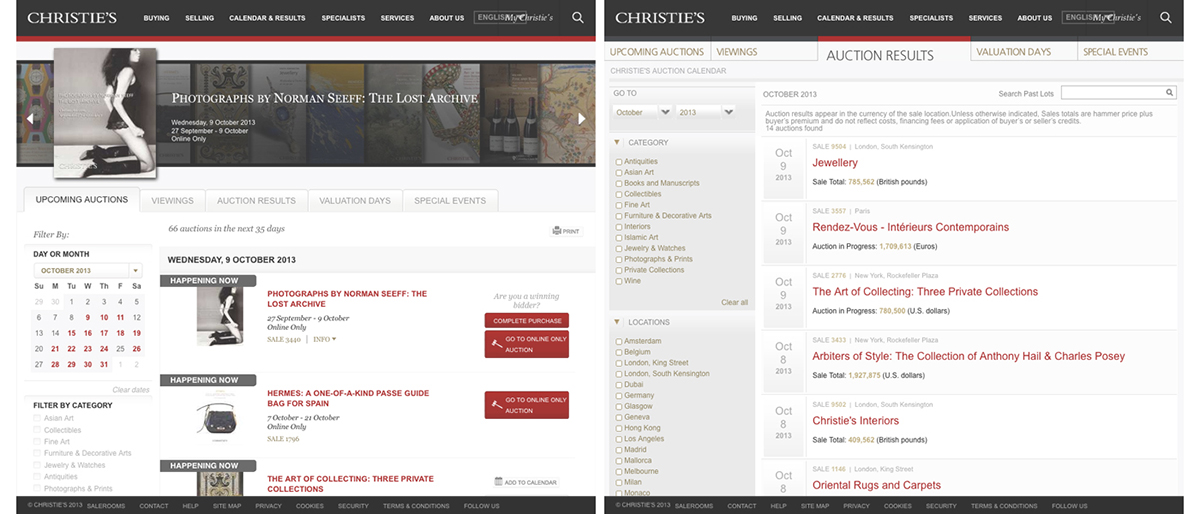Add Art of Collecting sale to calendar
The height and width of the screenshot is (514, 1200).
point(526,482)
